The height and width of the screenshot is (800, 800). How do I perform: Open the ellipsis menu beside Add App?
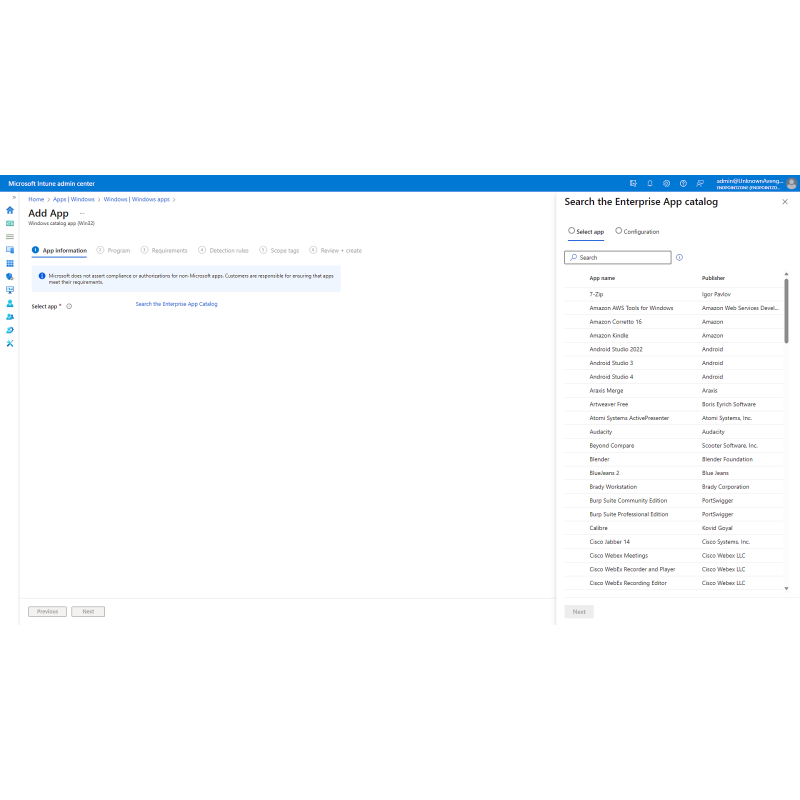[x=82, y=214]
